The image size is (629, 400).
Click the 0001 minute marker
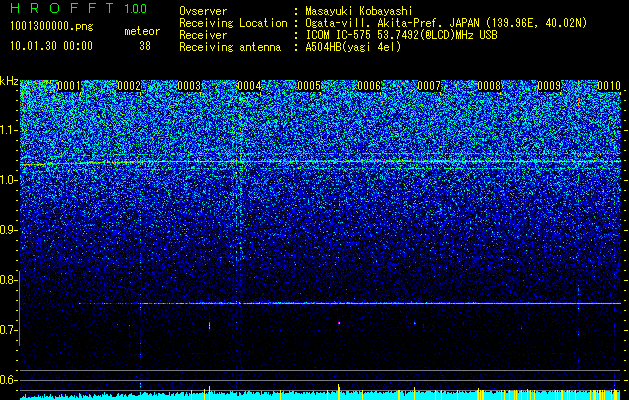click(x=69, y=86)
